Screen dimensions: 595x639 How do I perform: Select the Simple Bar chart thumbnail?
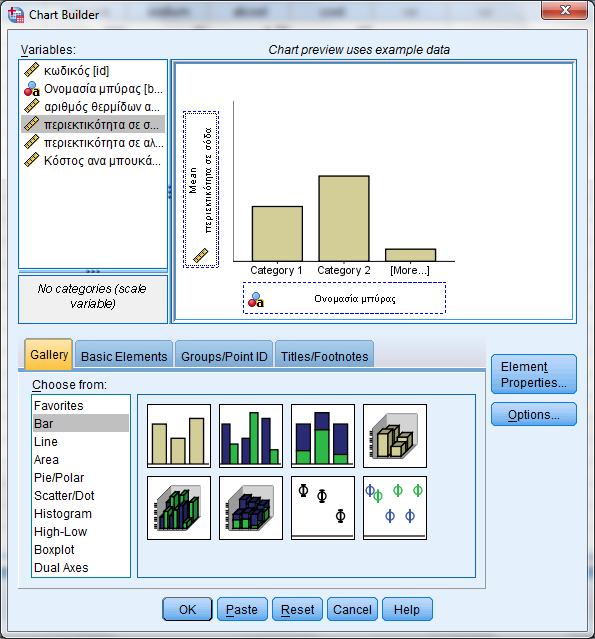[179, 436]
